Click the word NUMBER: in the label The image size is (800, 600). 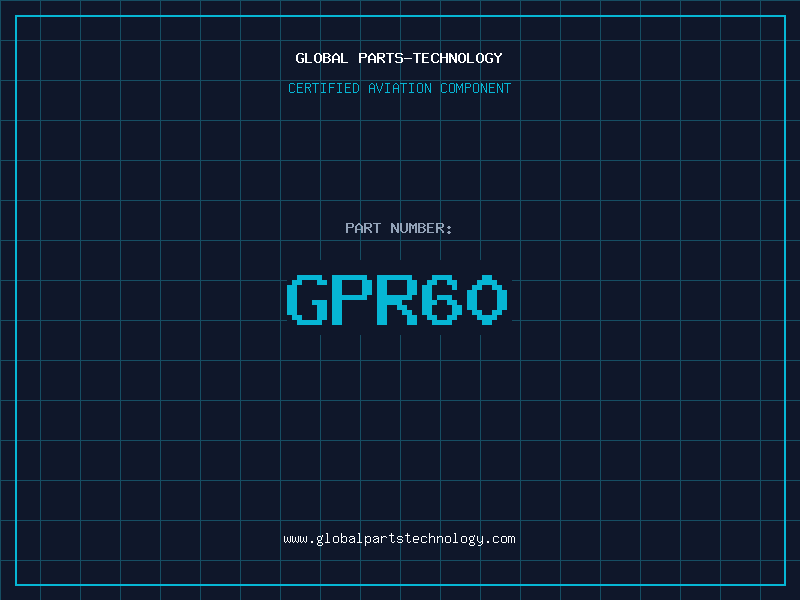(x=421, y=228)
